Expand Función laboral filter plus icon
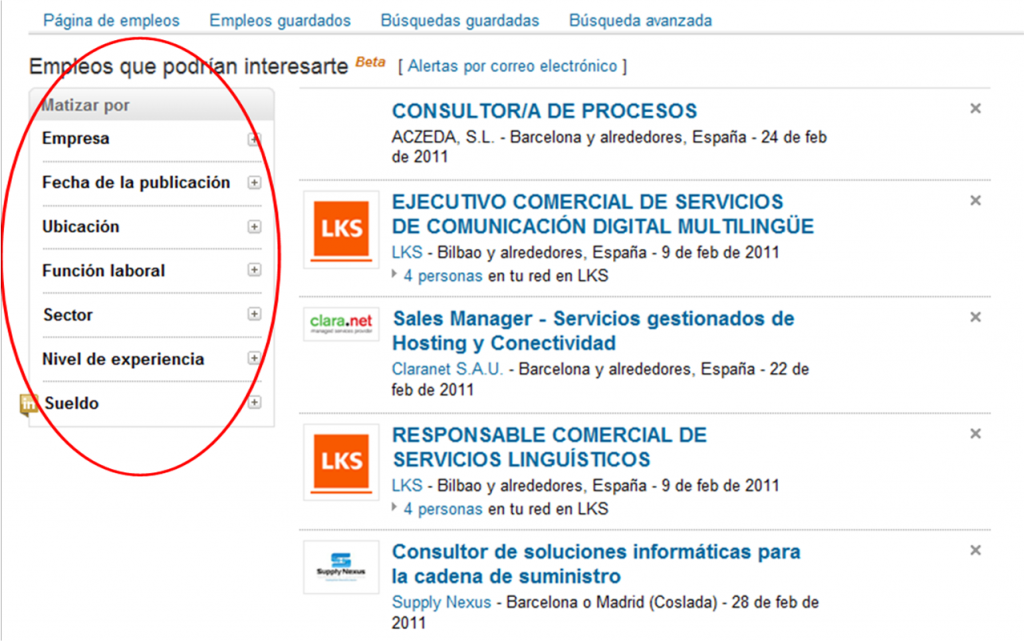Image resolution: width=1024 pixels, height=641 pixels. (x=255, y=270)
